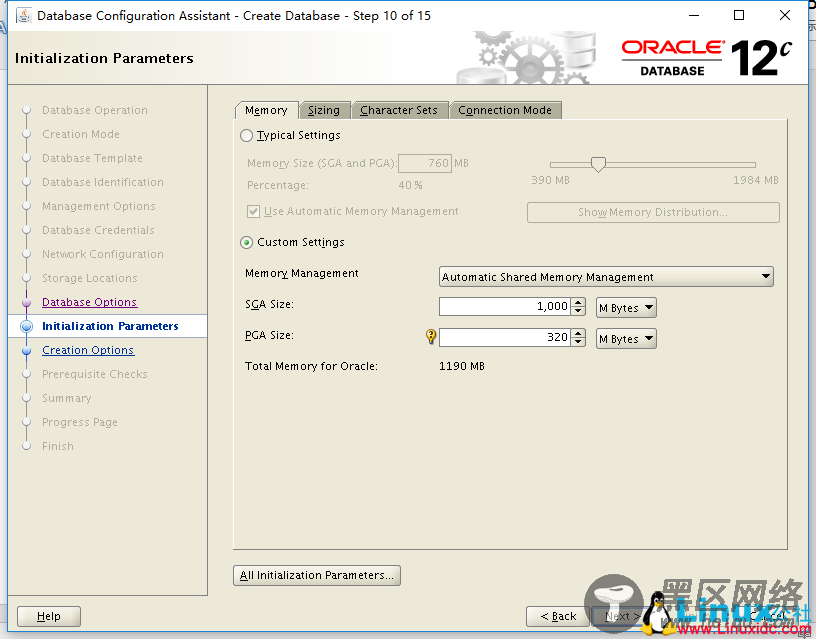Viewport: 816px width, 639px height.
Task: Open the PGA Size units dropdown
Action: [x=626, y=339]
